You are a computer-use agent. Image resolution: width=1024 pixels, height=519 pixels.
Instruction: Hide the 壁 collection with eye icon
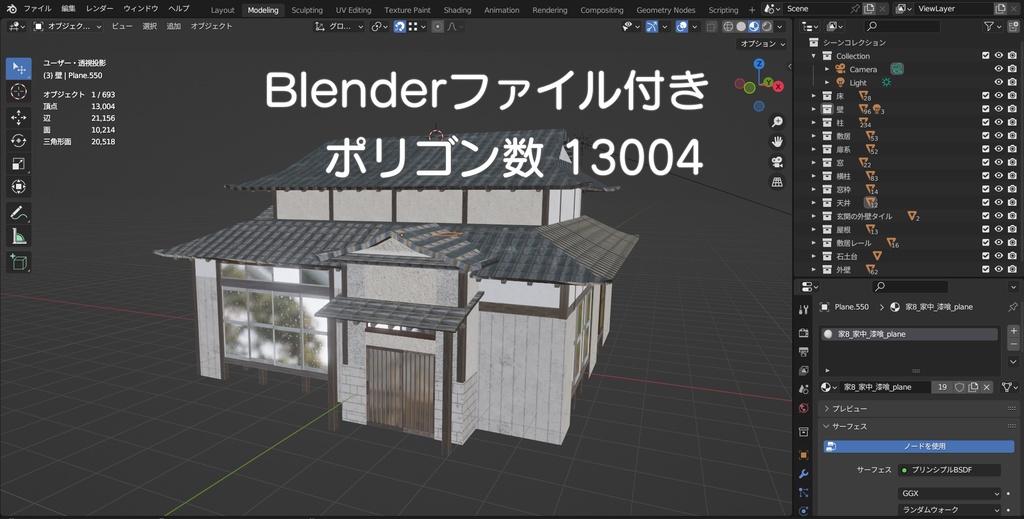999,109
